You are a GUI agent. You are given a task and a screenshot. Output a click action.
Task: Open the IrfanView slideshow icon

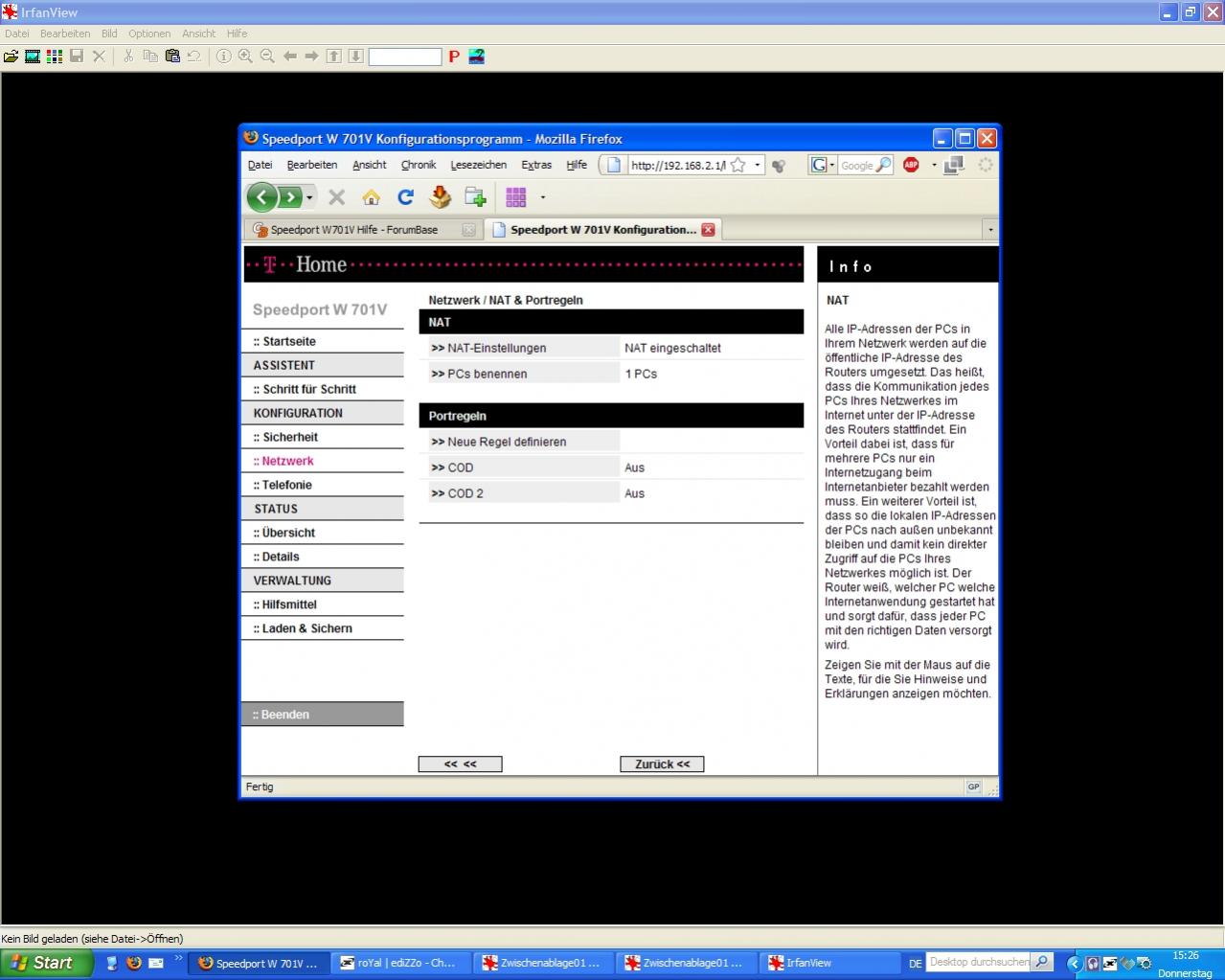coord(33,57)
